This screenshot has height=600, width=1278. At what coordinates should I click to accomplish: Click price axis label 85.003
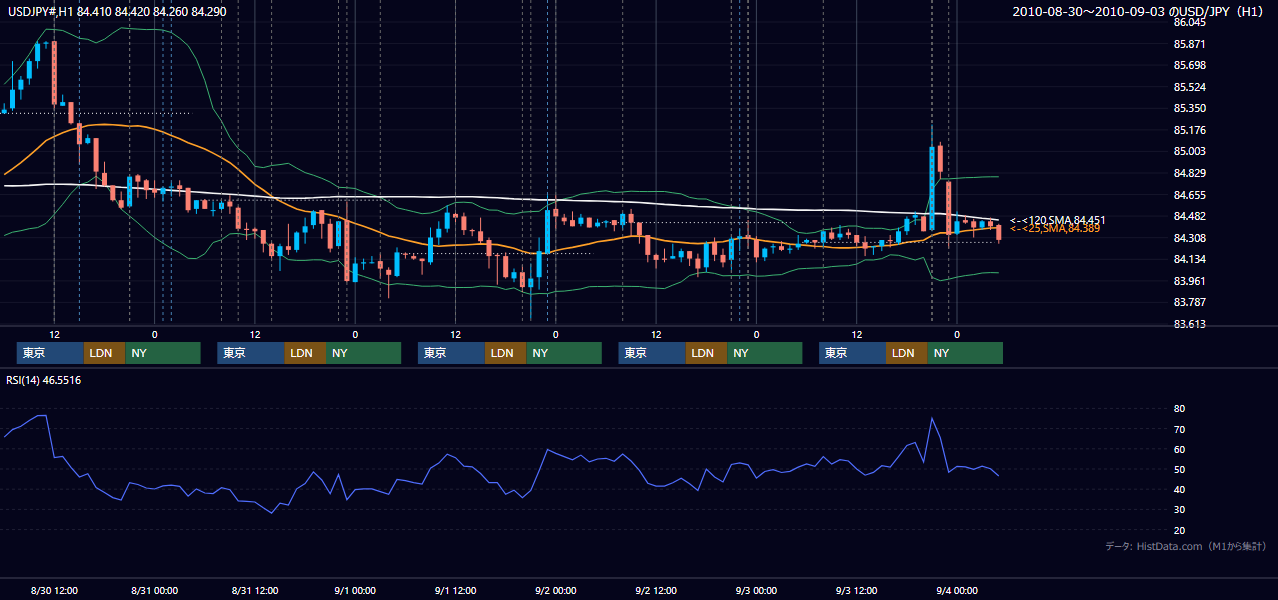1189,151
